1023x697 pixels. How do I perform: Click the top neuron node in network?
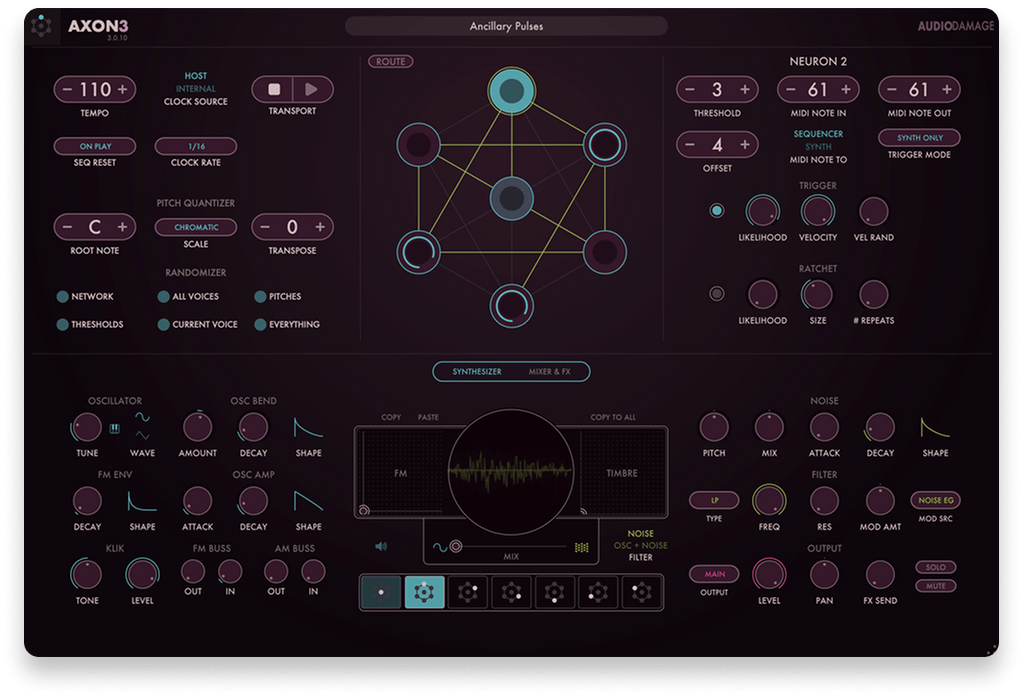511,92
